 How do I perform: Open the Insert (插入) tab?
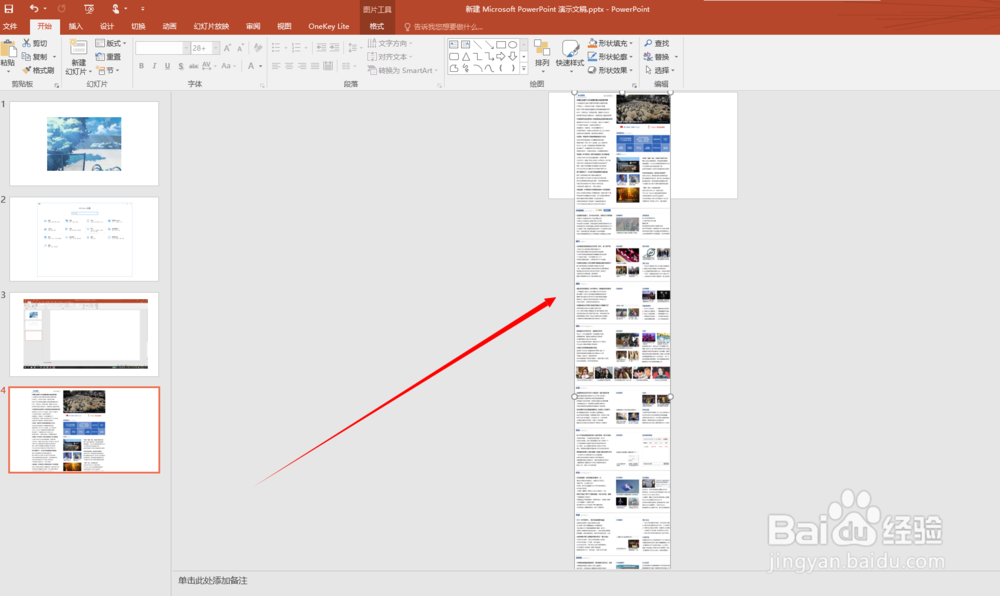coord(75,26)
